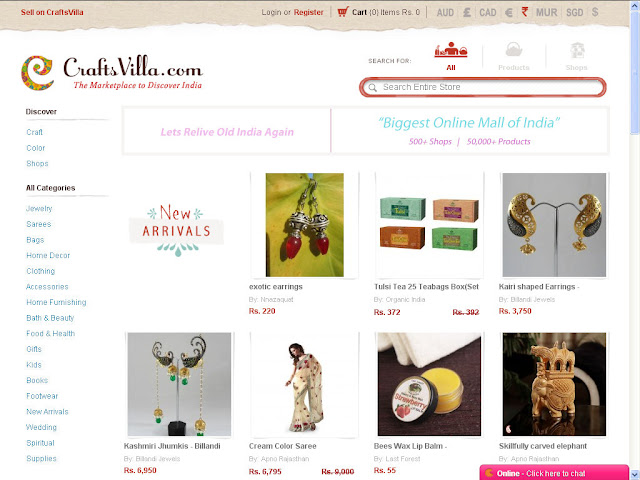This screenshot has width=640, height=480.
Task: Click the CraftsVilla spiral logo
Action: 38,73
